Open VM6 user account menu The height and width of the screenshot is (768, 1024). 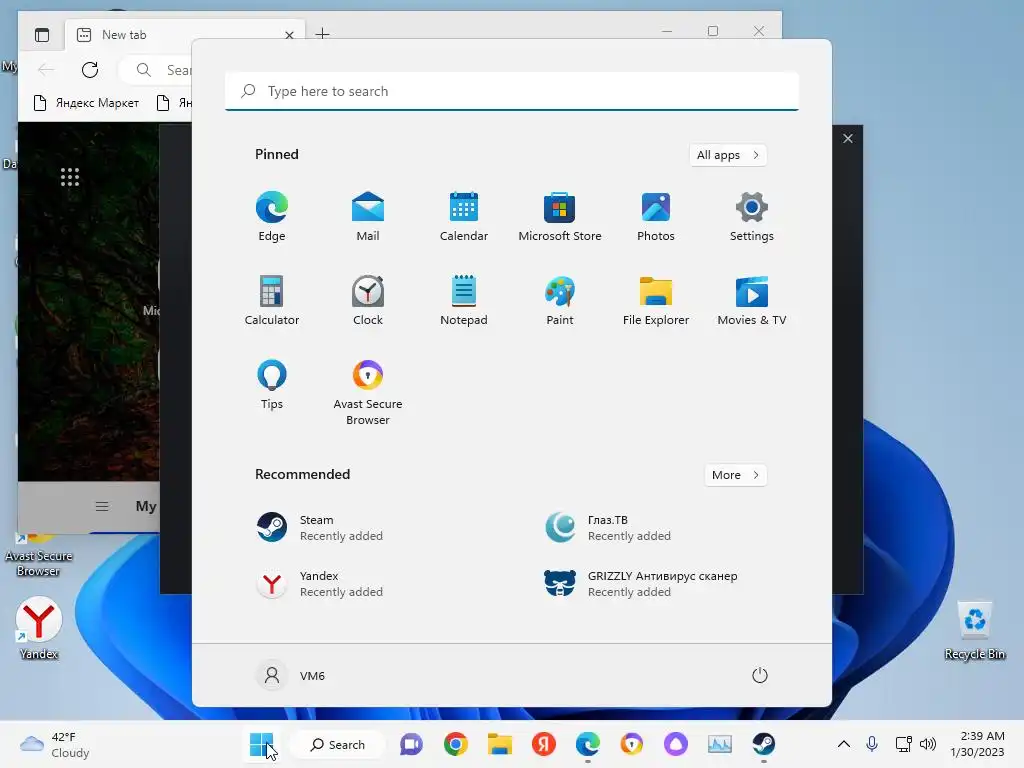tap(291, 675)
